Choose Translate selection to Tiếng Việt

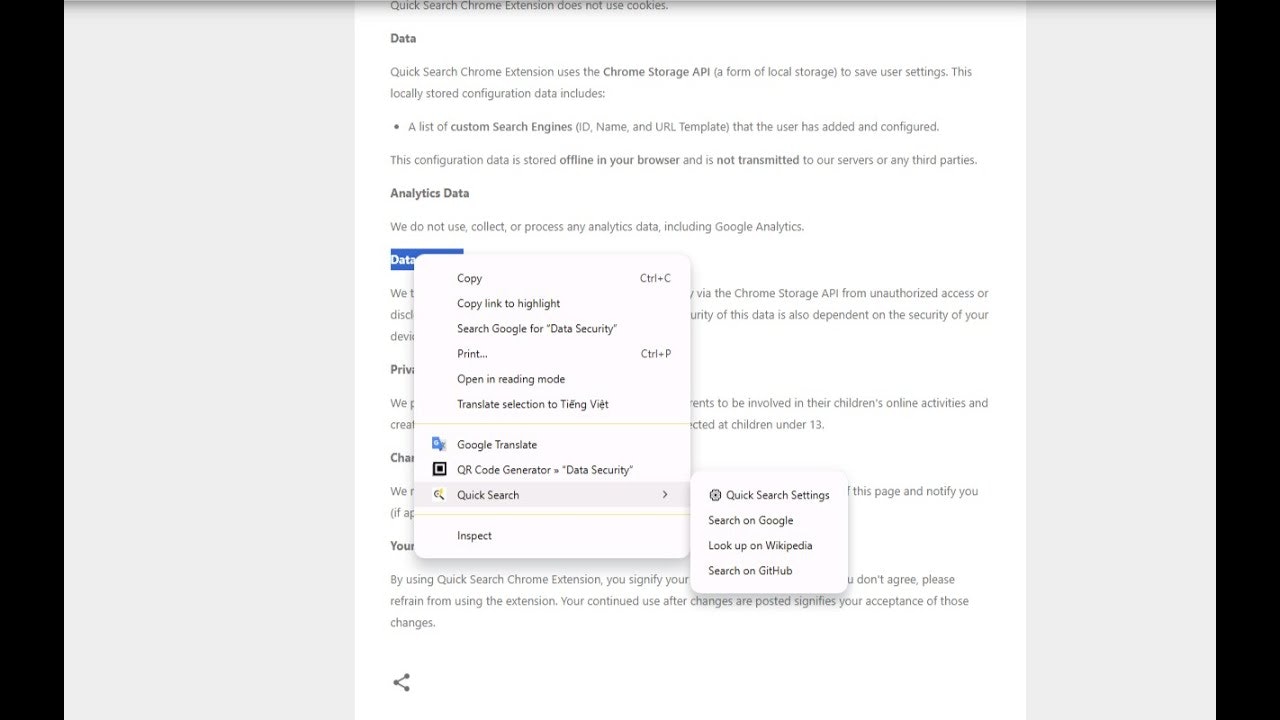point(552,404)
